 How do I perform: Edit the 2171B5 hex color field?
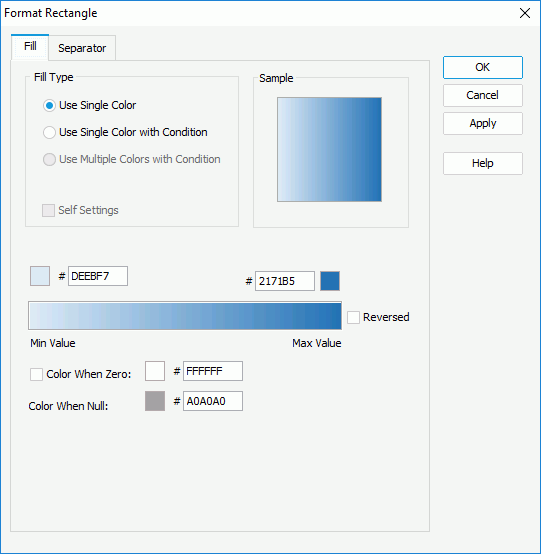[x=285, y=281]
